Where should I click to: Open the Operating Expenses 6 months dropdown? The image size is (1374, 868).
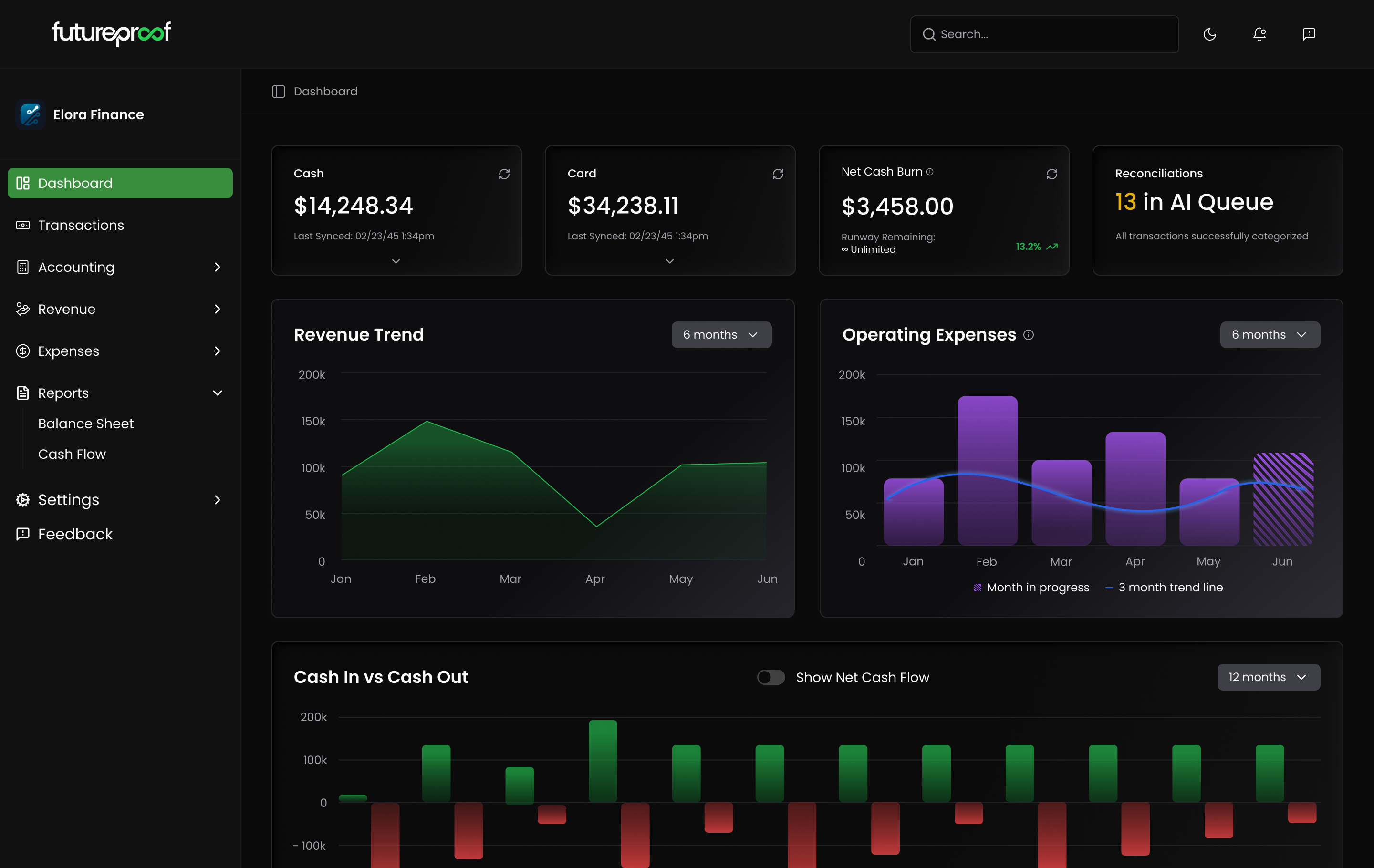[x=1270, y=335]
